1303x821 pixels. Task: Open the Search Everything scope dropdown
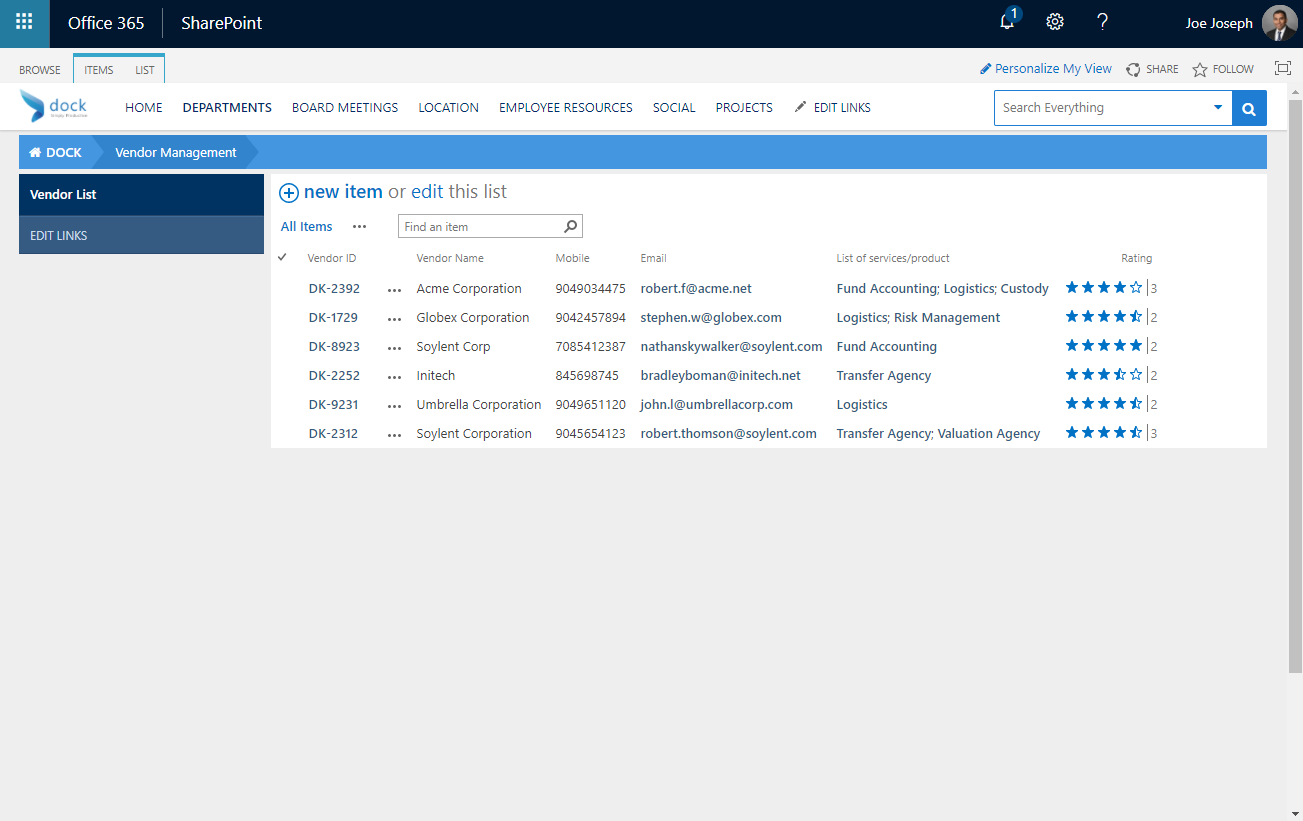tap(1218, 107)
